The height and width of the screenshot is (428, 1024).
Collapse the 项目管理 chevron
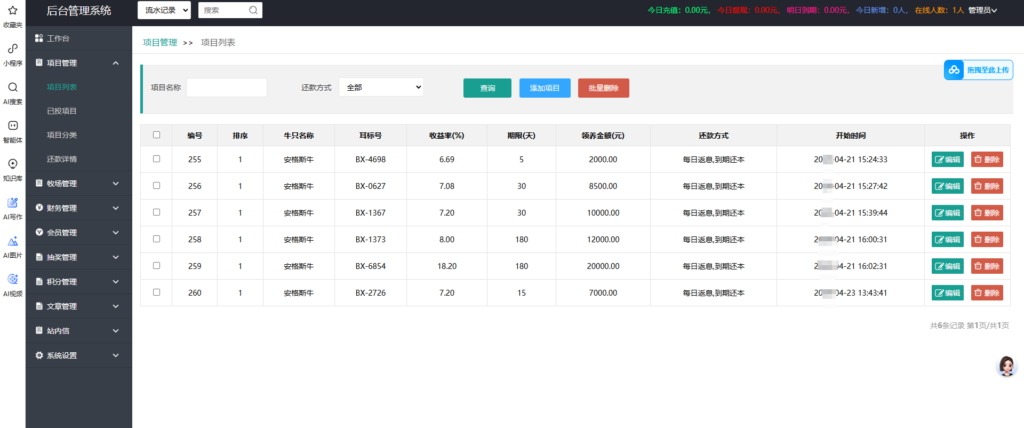(116, 63)
